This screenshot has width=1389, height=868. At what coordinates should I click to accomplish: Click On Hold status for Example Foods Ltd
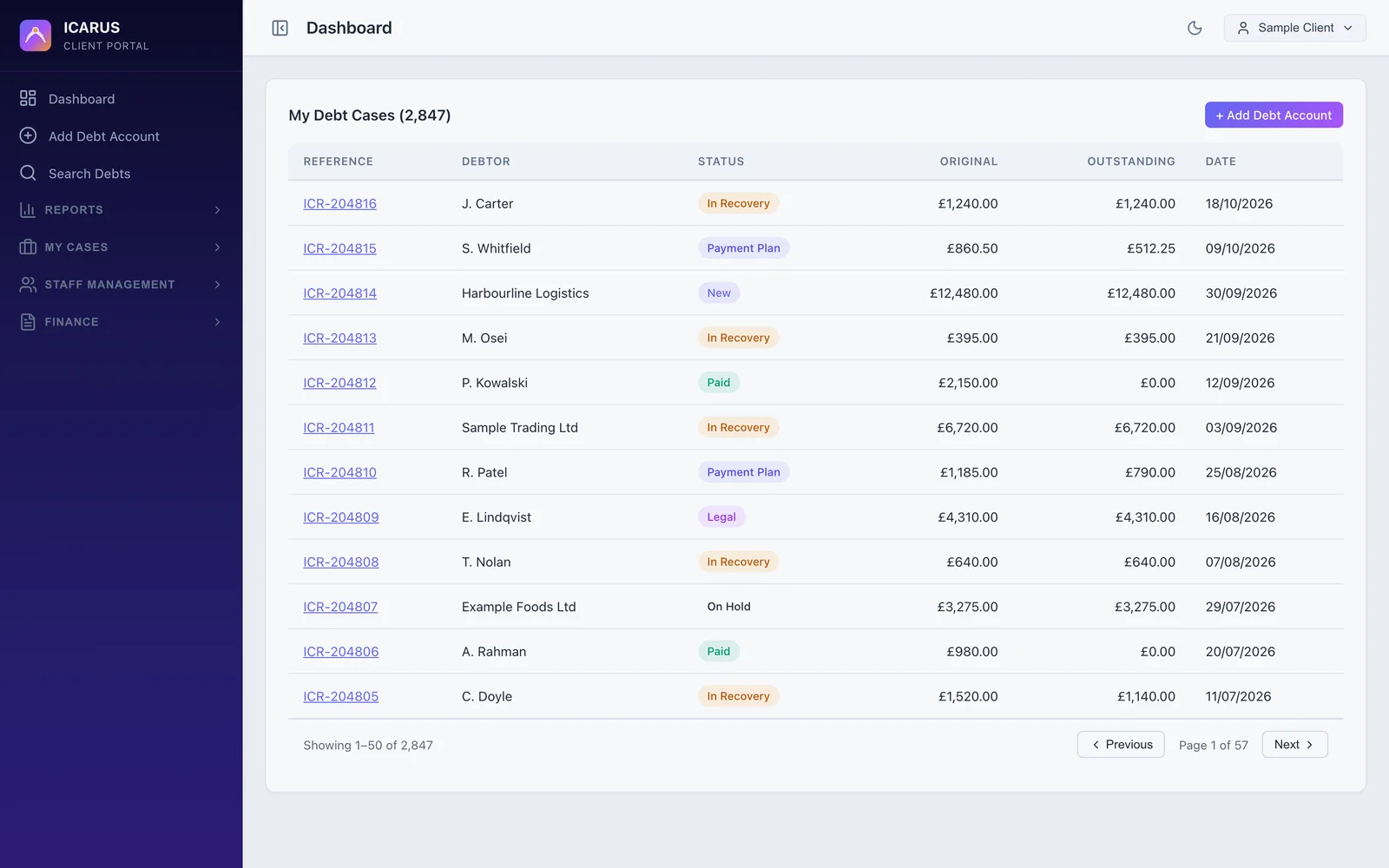point(728,607)
